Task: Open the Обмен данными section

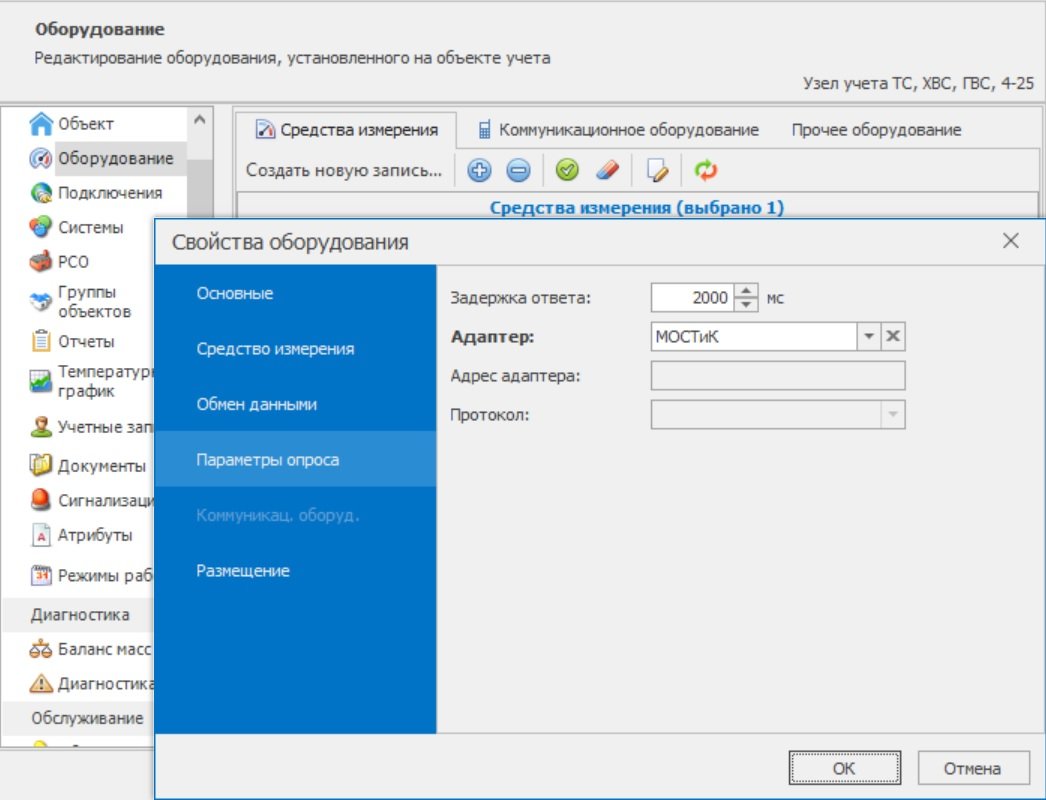Action: pyautogui.click(x=296, y=404)
